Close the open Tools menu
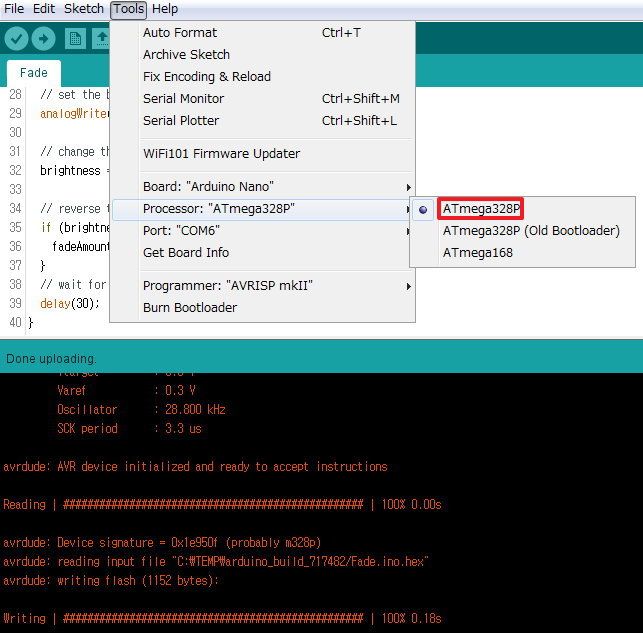643x633 pixels. coord(128,9)
